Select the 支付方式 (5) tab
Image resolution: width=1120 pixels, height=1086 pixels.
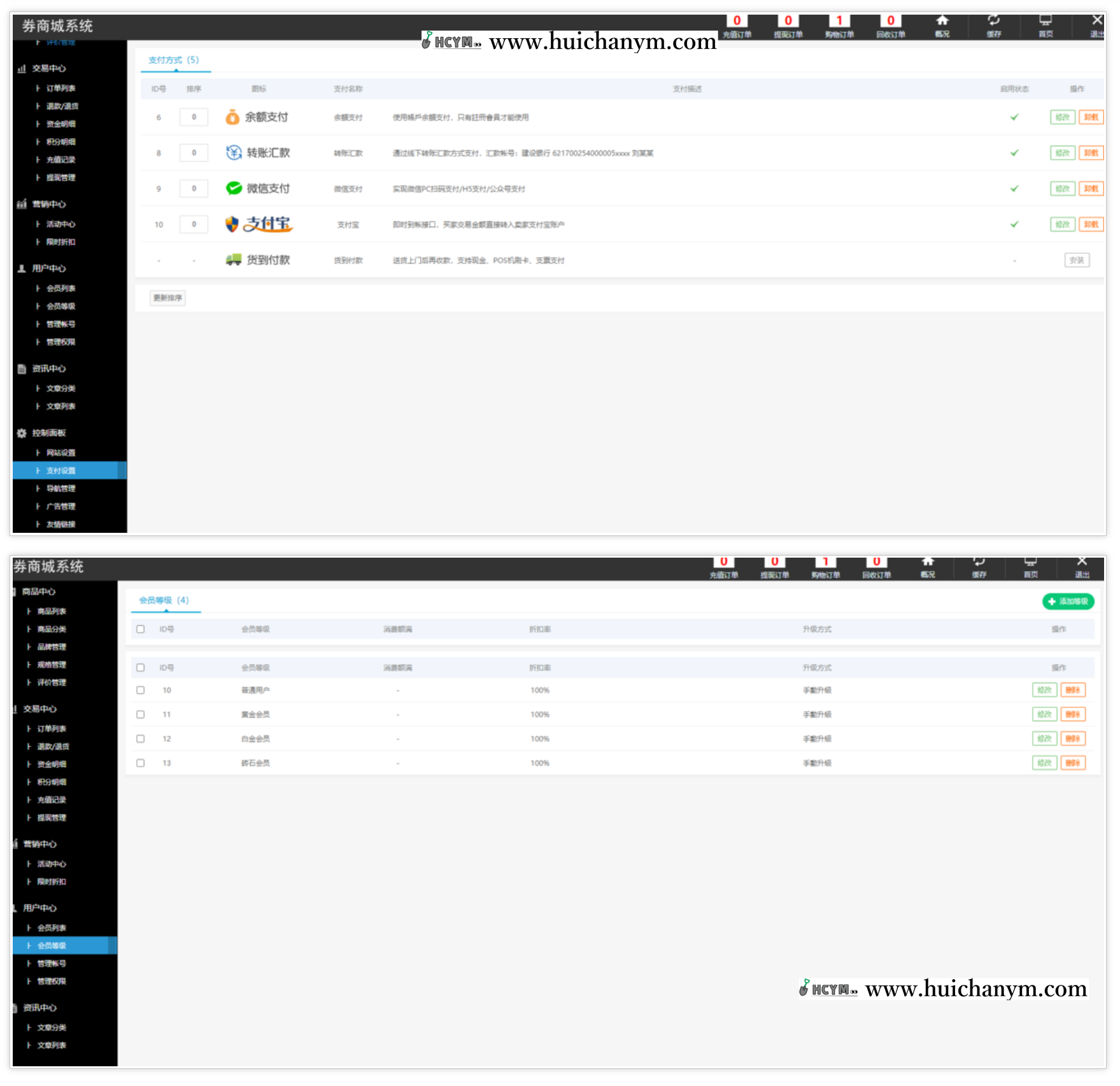click(174, 60)
